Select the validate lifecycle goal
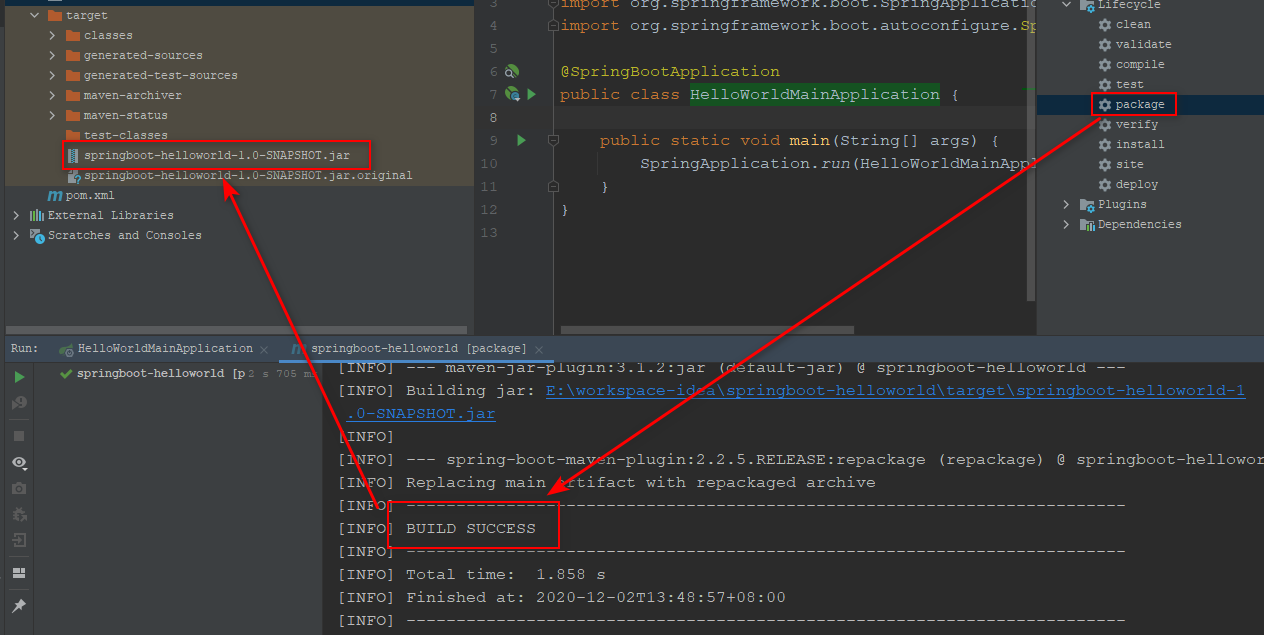1264x635 pixels. [x=1134, y=44]
